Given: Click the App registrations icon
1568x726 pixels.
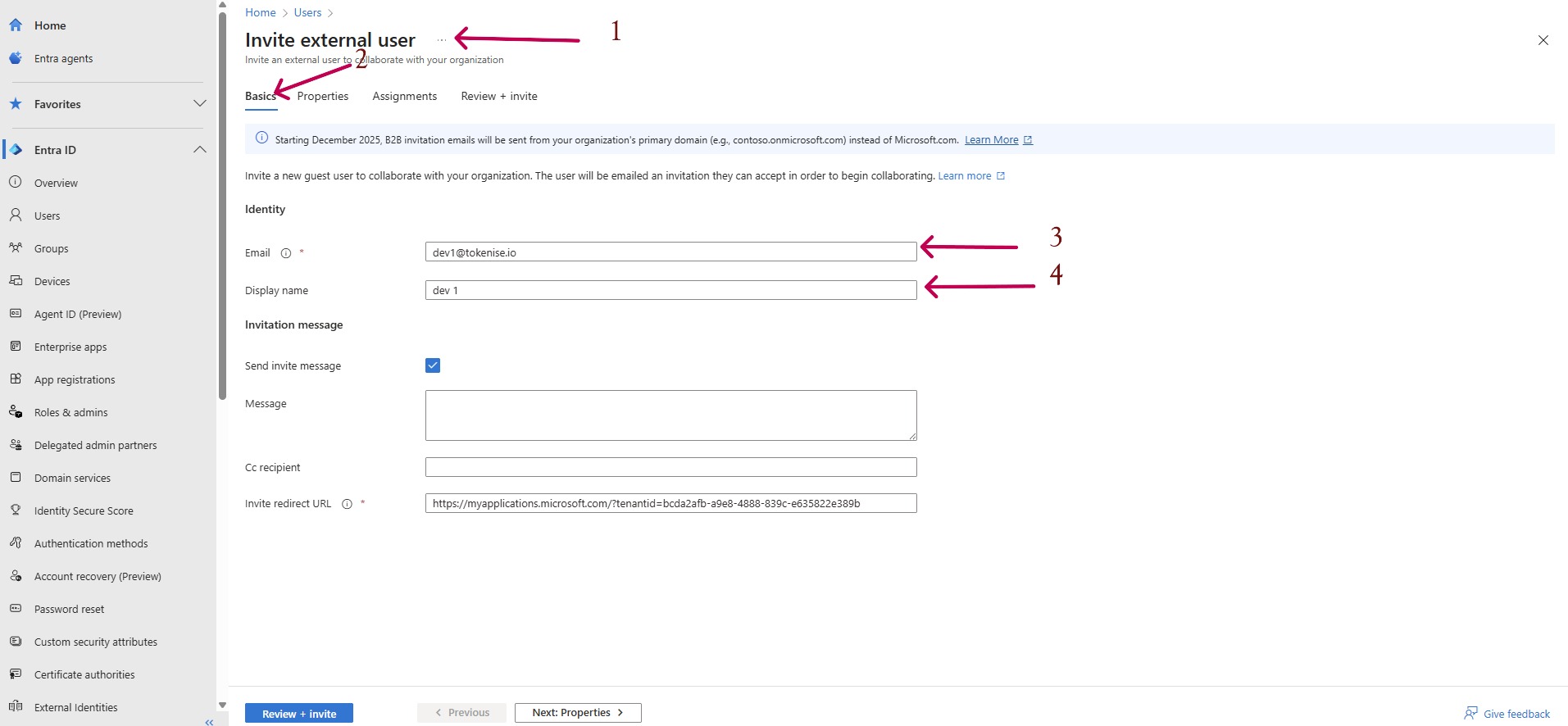Looking at the screenshot, I should coord(16,379).
